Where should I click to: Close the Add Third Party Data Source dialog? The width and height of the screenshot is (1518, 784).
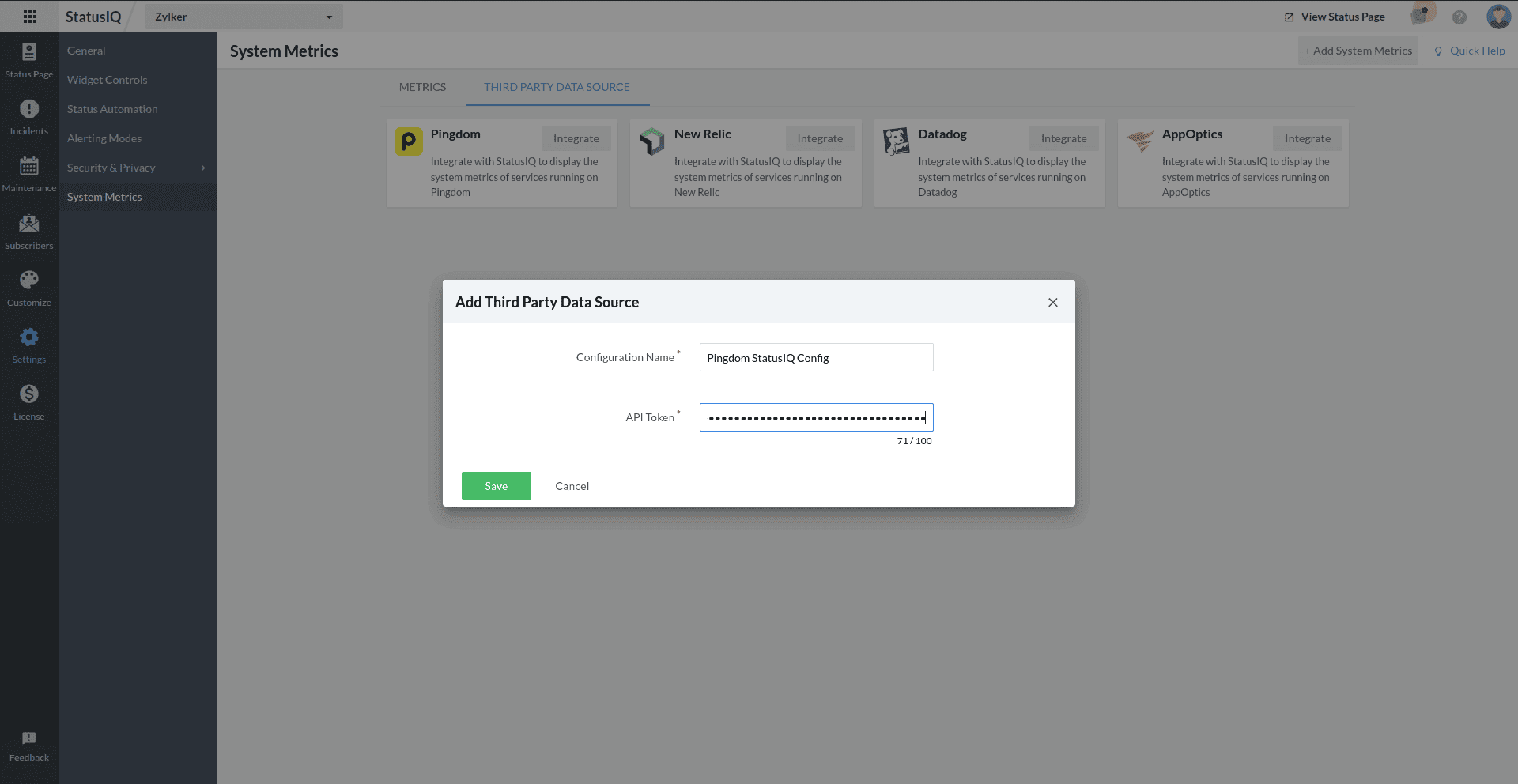tap(1052, 303)
